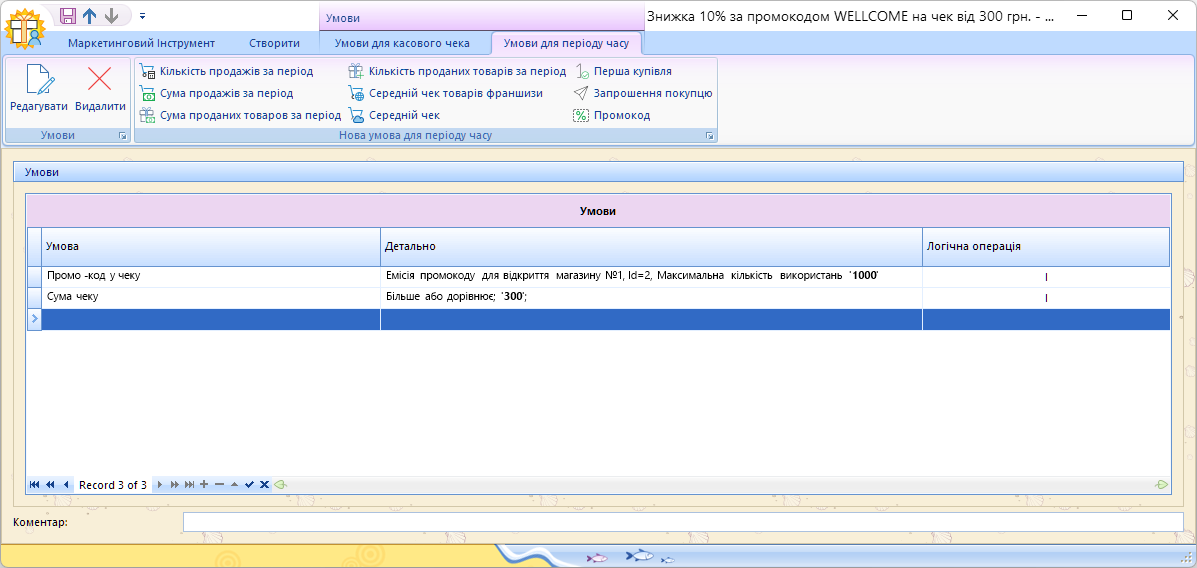Click the Редагувати (edit) icon
This screenshot has width=1197, height=568.
[38, 80]
